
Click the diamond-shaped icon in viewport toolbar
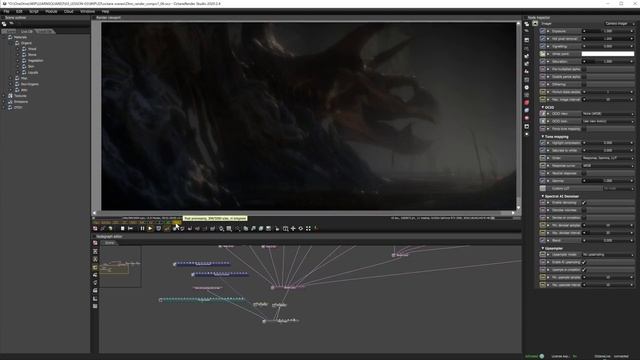(300, 229)
